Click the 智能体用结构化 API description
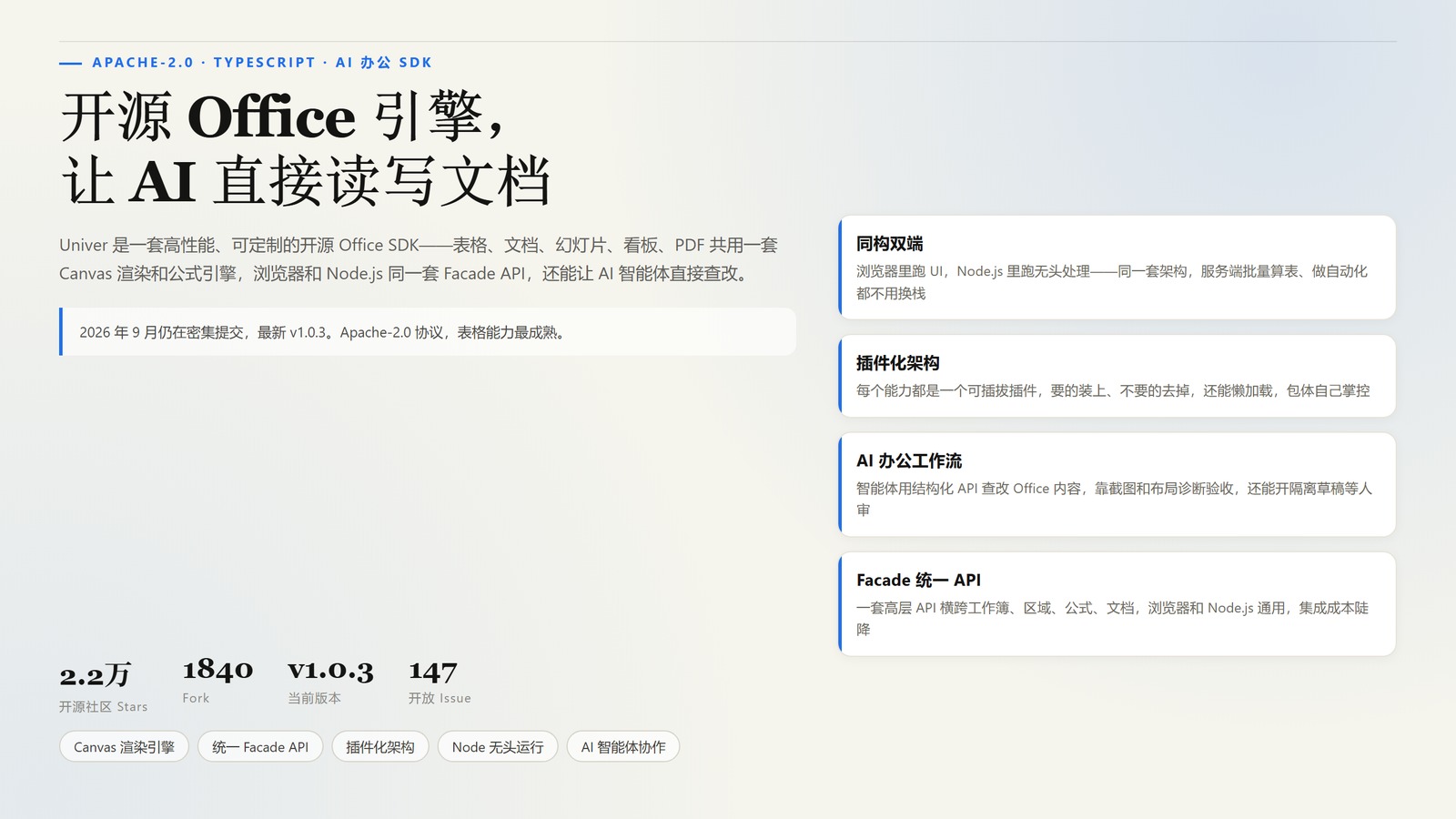Screen dimensions: 1456x819 (x=1114, y=499)
